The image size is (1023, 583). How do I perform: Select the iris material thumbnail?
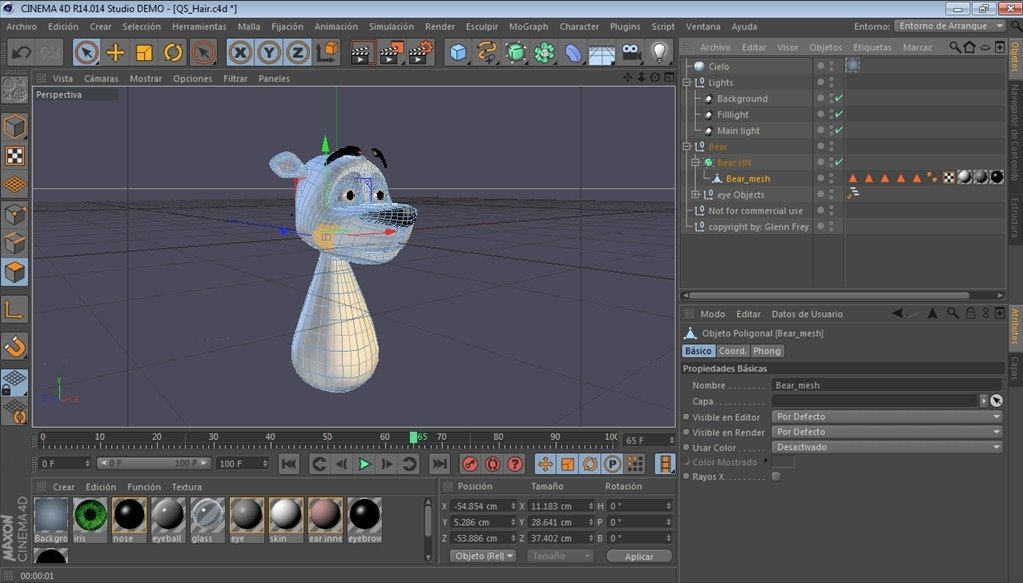tap(90, 516)
